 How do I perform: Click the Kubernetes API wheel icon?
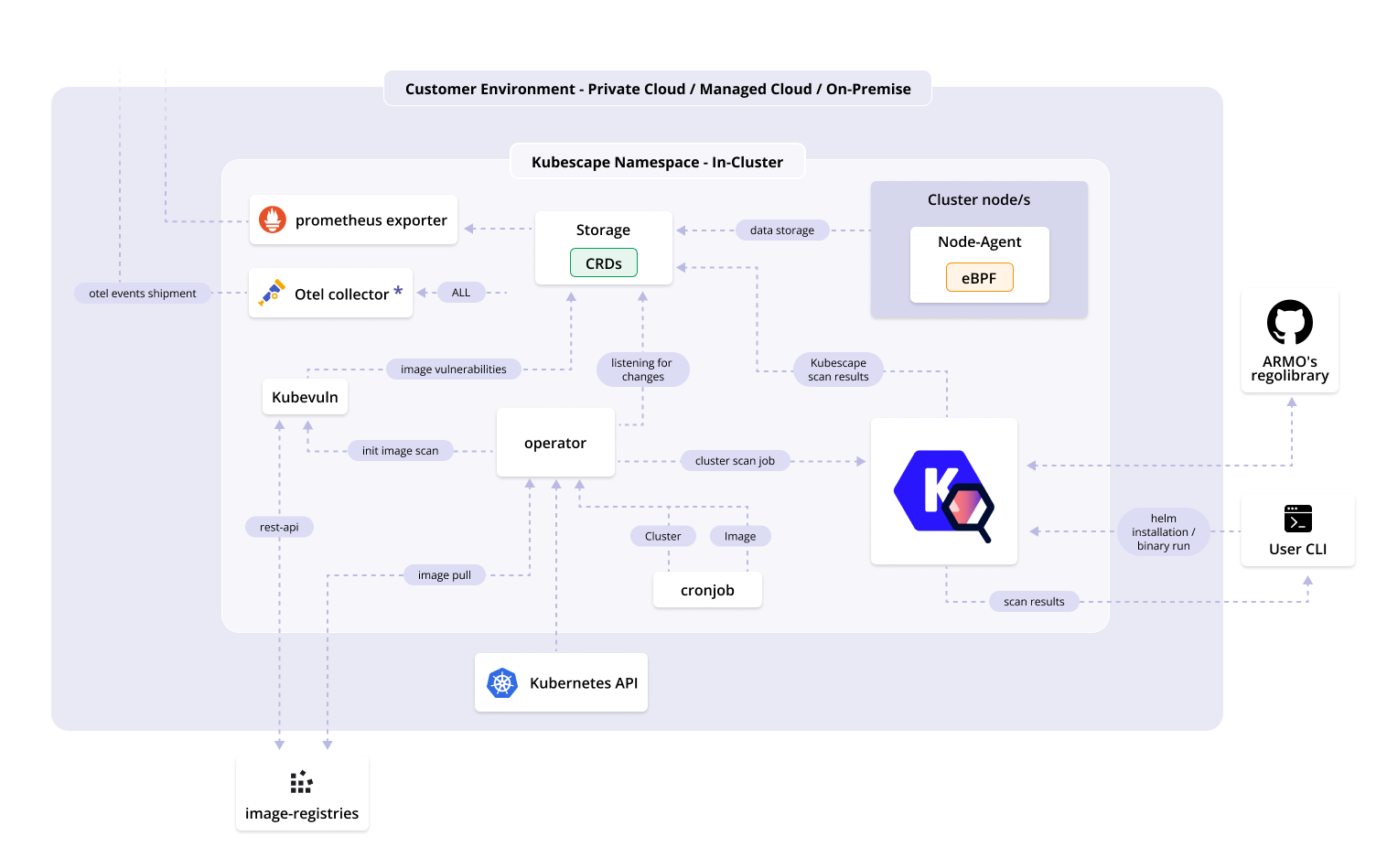(502, 683)
